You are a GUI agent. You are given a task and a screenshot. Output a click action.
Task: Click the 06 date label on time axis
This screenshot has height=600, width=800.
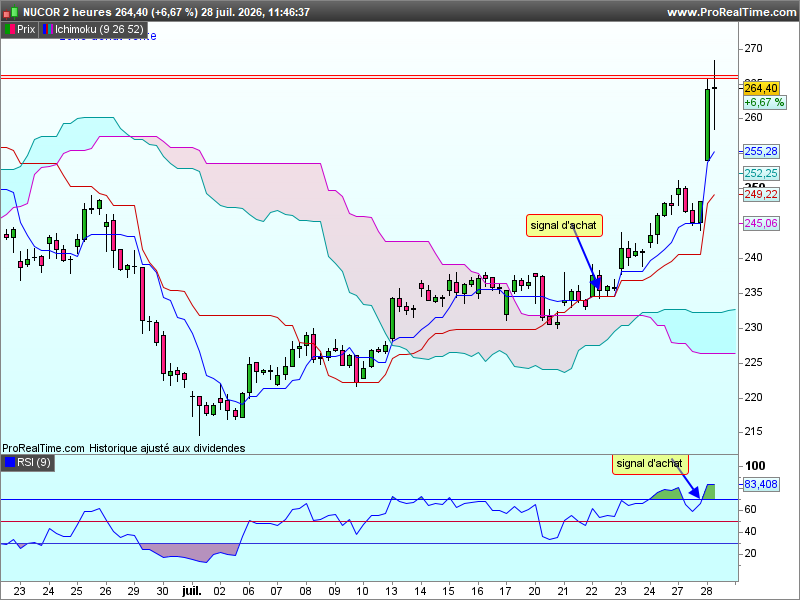[248, 591]
